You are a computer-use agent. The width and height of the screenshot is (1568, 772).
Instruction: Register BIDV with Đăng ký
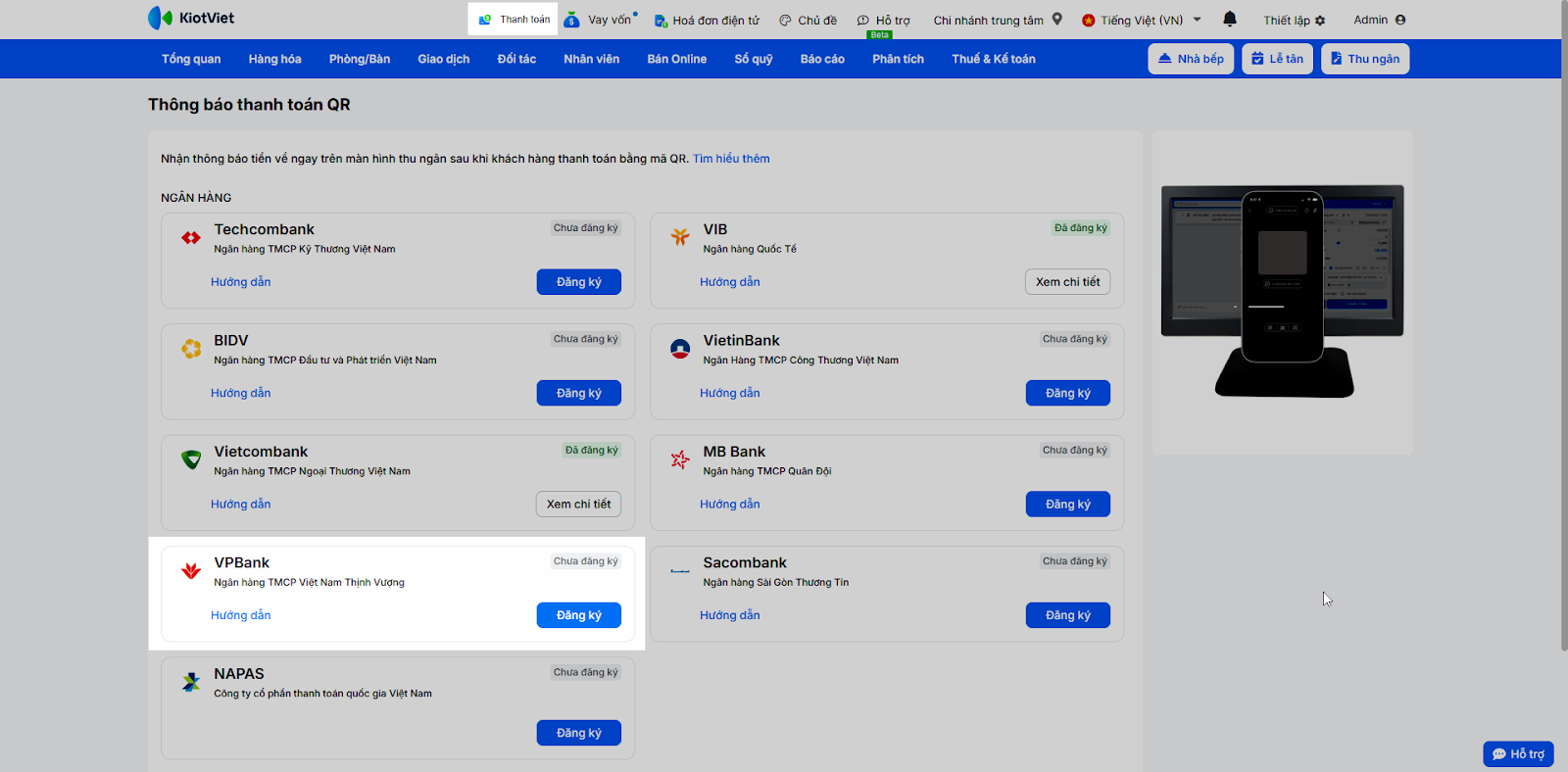[x=579, y=393]
